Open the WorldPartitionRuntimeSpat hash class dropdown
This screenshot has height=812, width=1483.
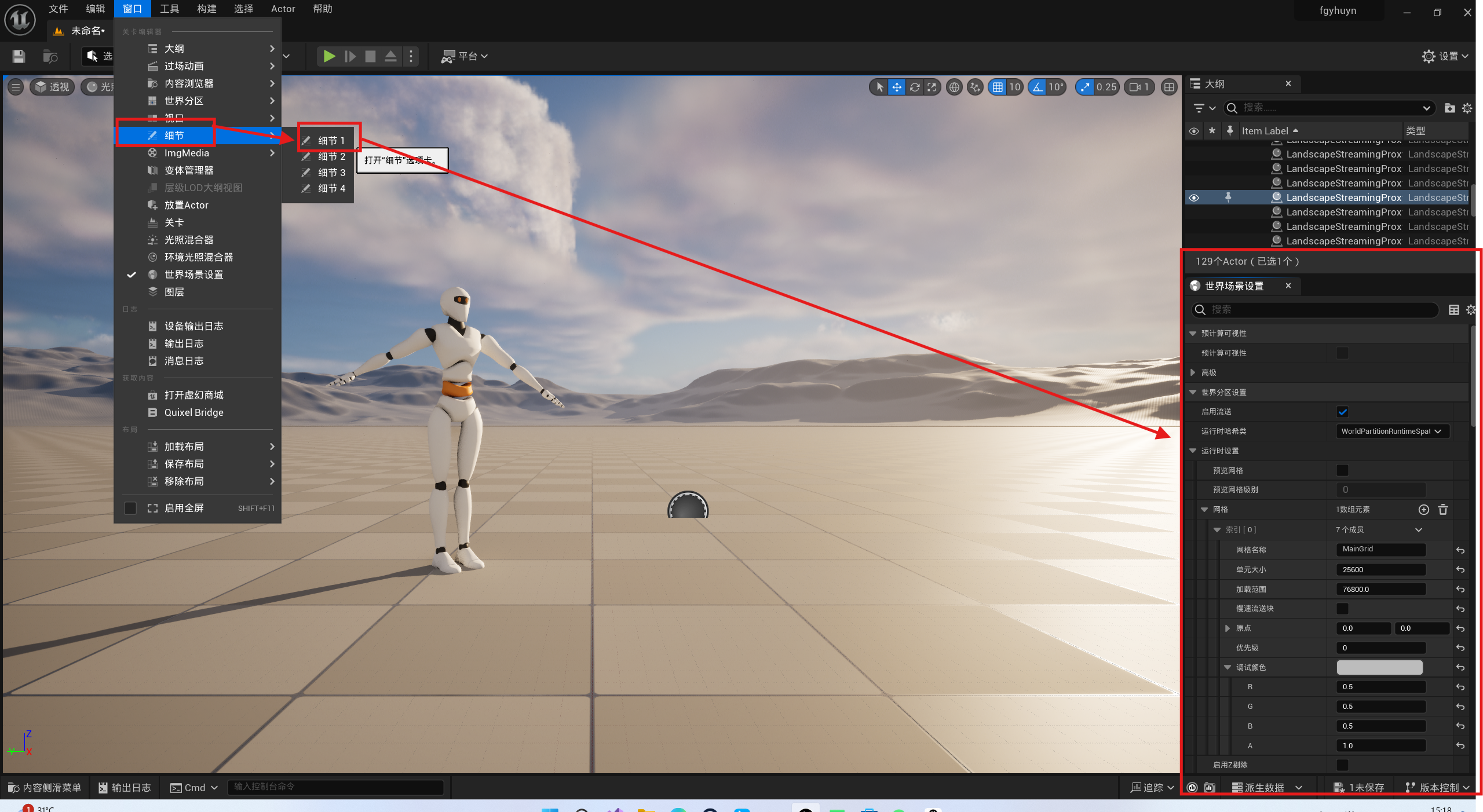1391,431
